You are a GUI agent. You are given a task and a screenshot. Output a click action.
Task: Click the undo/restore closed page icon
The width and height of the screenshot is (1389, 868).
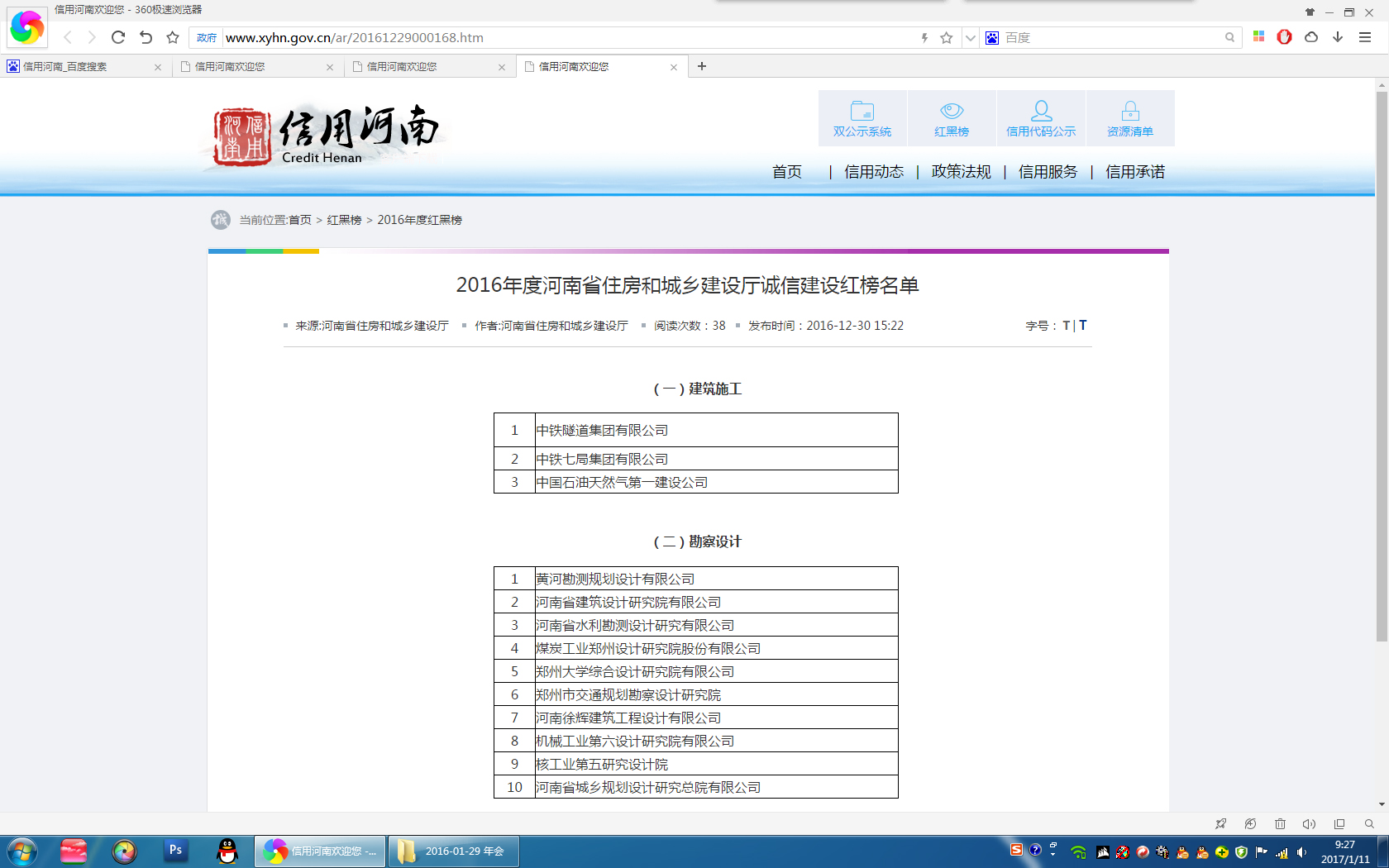pyautogui.click(x=146, y=37)
